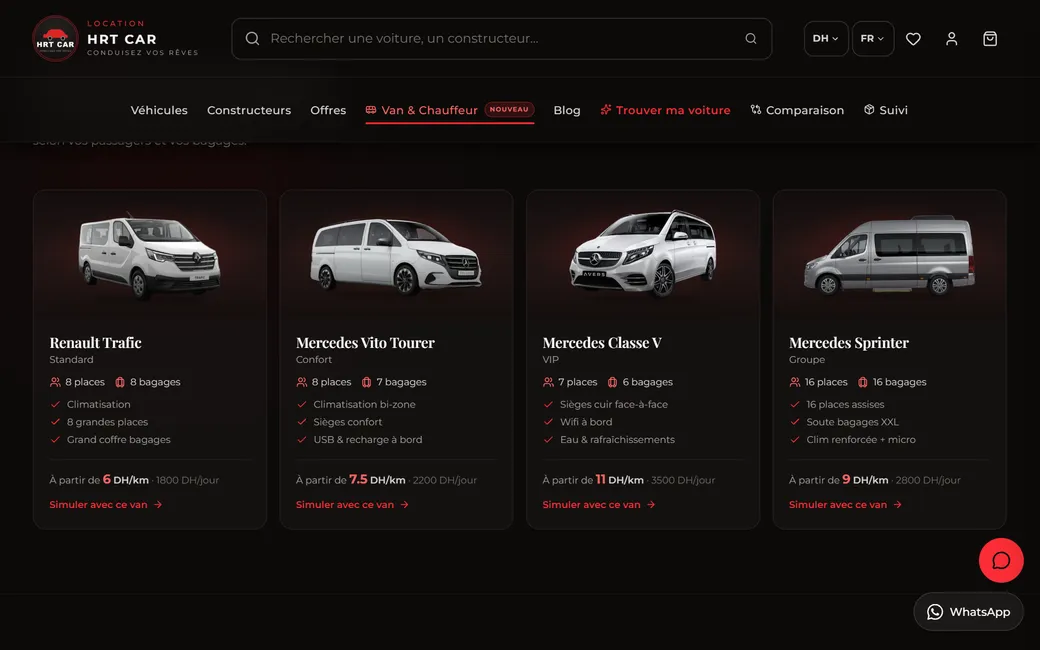Image resolution: width=1040 pixels, height=650 pixels.
Task: Open the Comparaison page
Action: [797, 110]
